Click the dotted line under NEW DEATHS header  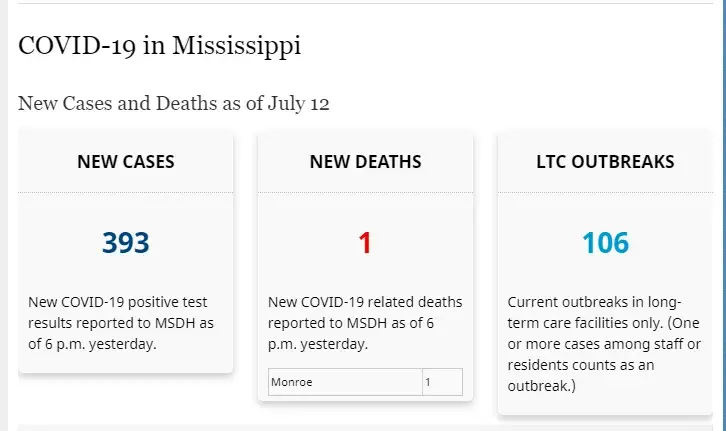[x=365, y=192]
